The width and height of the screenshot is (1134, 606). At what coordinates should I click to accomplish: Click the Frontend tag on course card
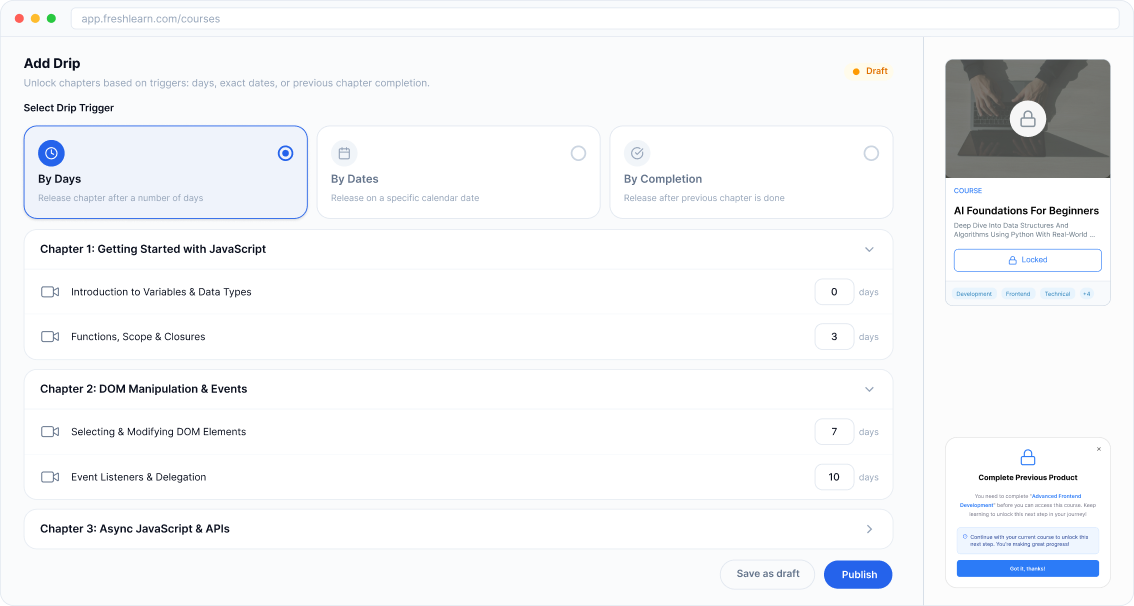click(x=1017, y=294)
